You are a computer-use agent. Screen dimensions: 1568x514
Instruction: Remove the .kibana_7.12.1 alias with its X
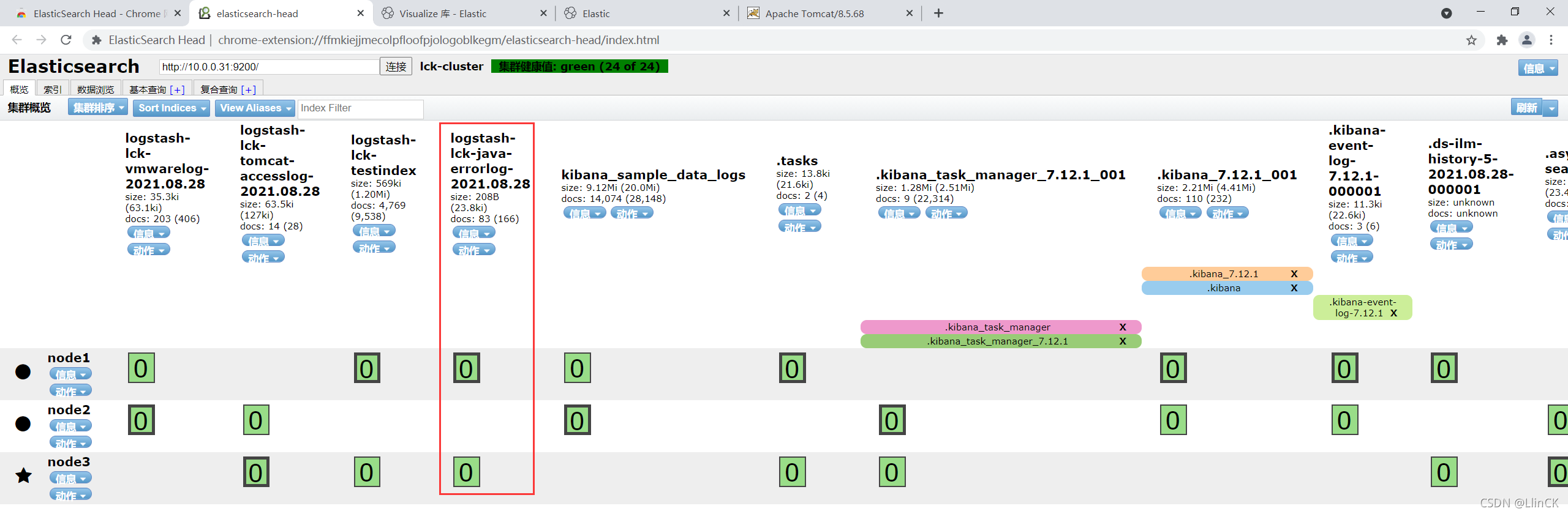[x=1294, y=274]
